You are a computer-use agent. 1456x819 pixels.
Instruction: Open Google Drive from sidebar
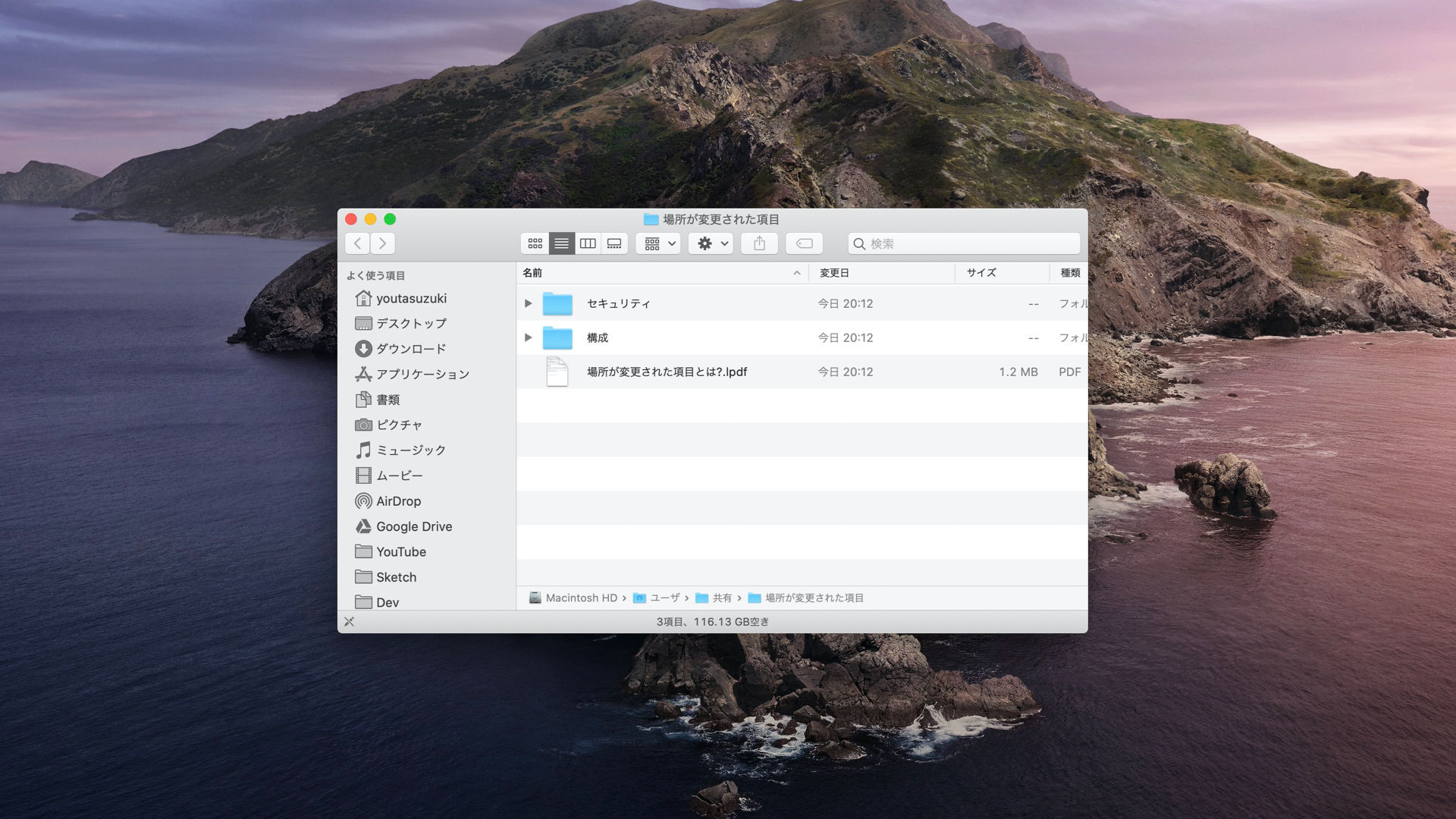[x=413, y=526]
